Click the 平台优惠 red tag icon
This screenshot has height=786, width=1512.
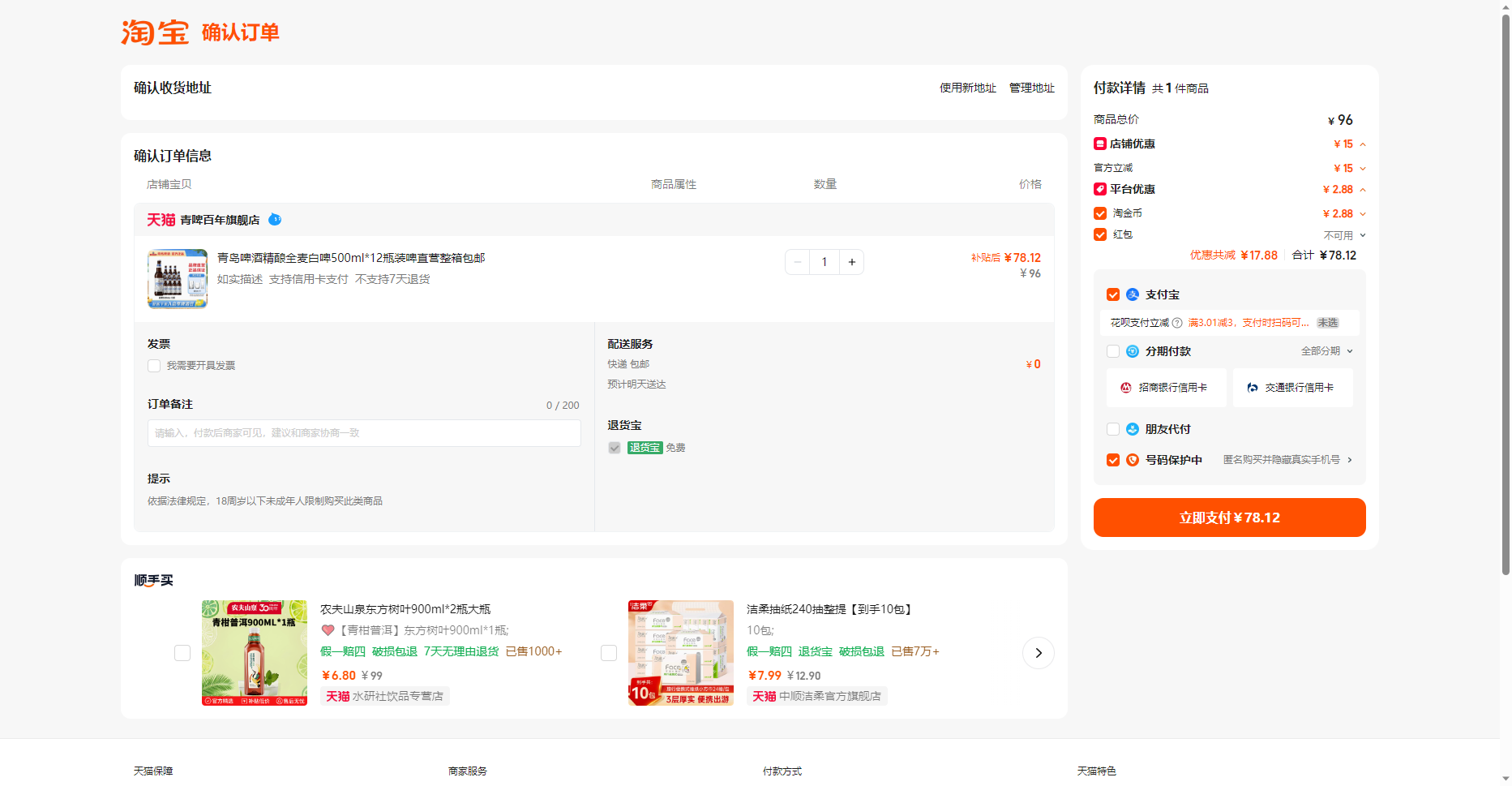point(1100,189)
